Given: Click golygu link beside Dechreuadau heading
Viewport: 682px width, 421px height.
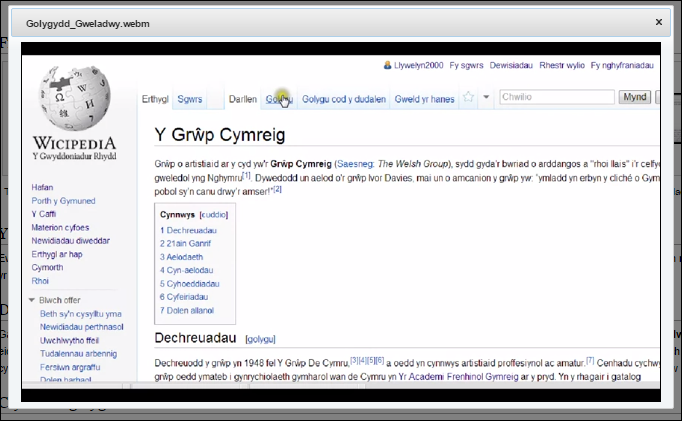Looking at the screenshot, I should point(261,339).
